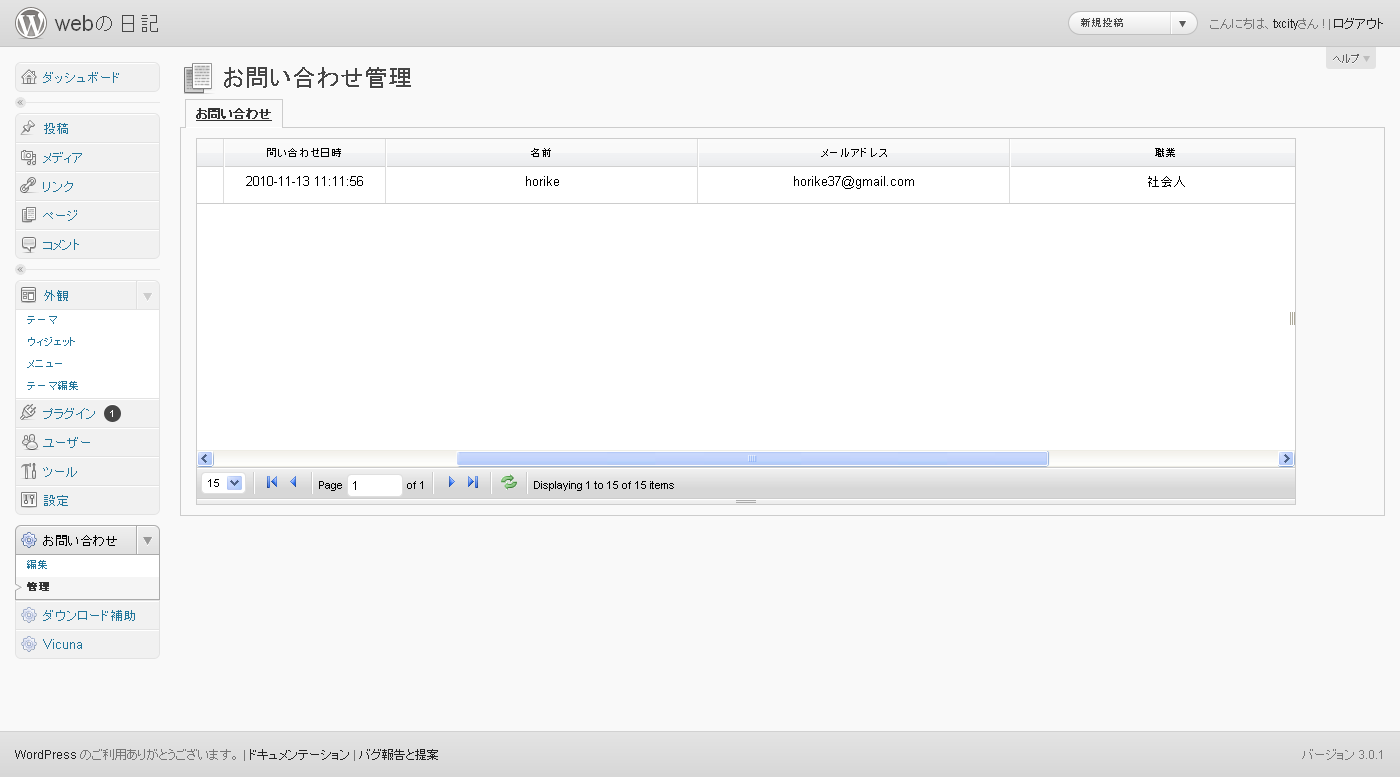
Task: Open the 新規投稿 dropdown arrow
Action: coord(1183,23)
